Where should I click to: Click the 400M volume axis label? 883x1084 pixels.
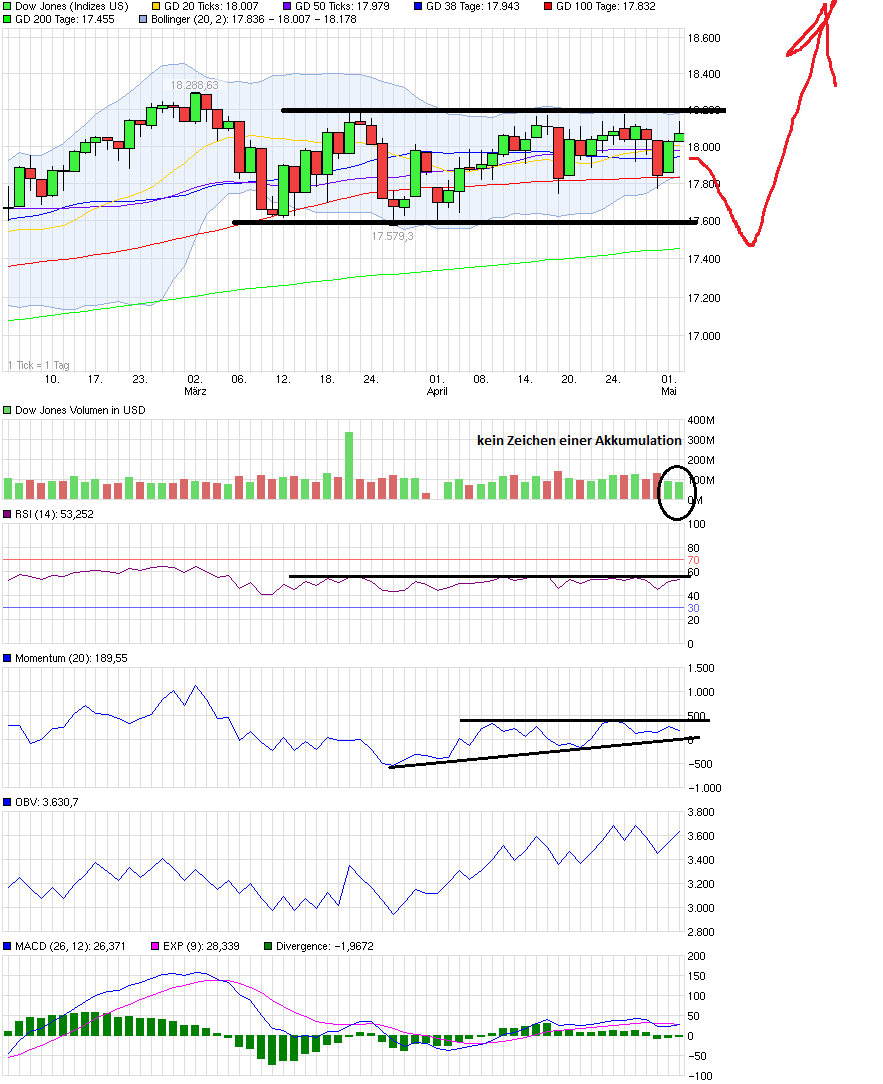[701, 420]
